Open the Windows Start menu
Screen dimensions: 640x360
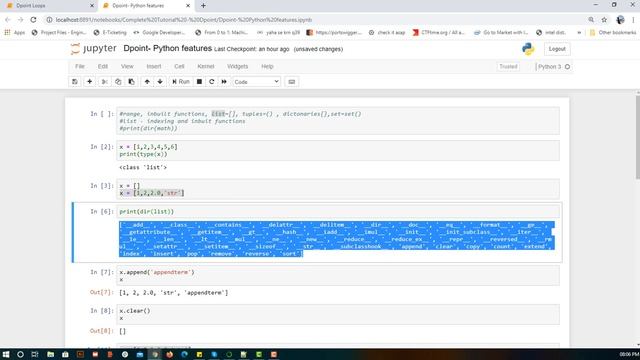[x=6, y=354]
